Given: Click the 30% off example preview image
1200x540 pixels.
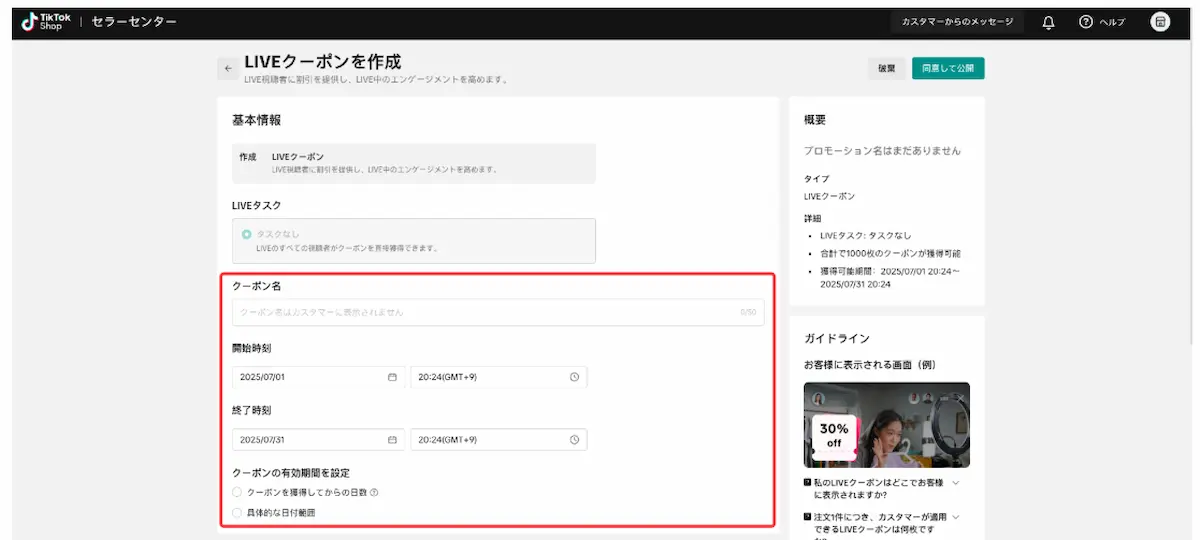Looking at the screenshot, I should pyautogui.click(x=887, y=424).
